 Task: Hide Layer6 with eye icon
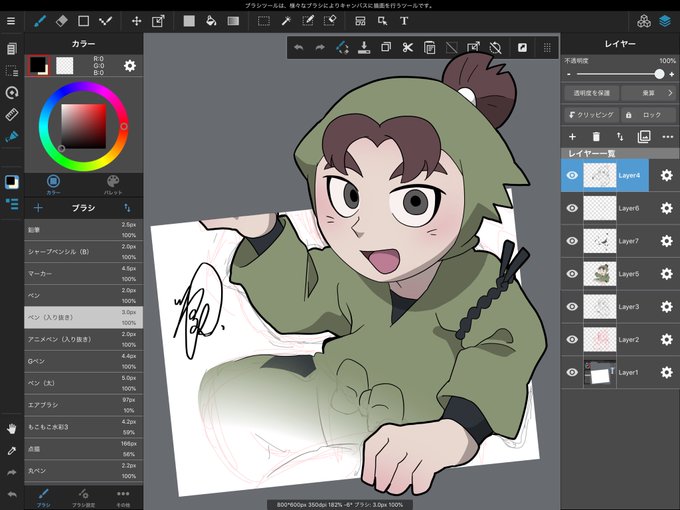pos(572,208)
